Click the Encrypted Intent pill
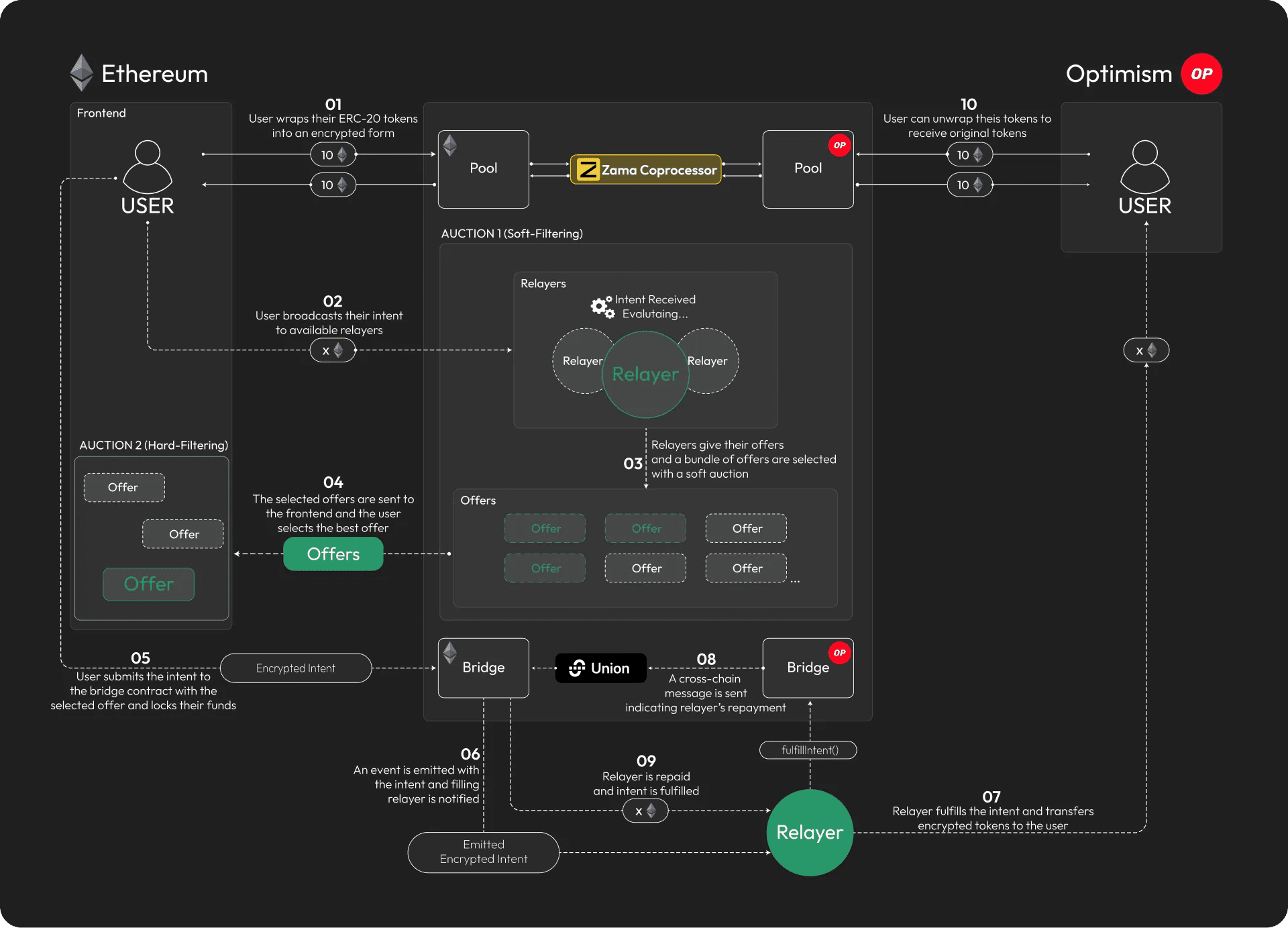 [x=295, y=668]
